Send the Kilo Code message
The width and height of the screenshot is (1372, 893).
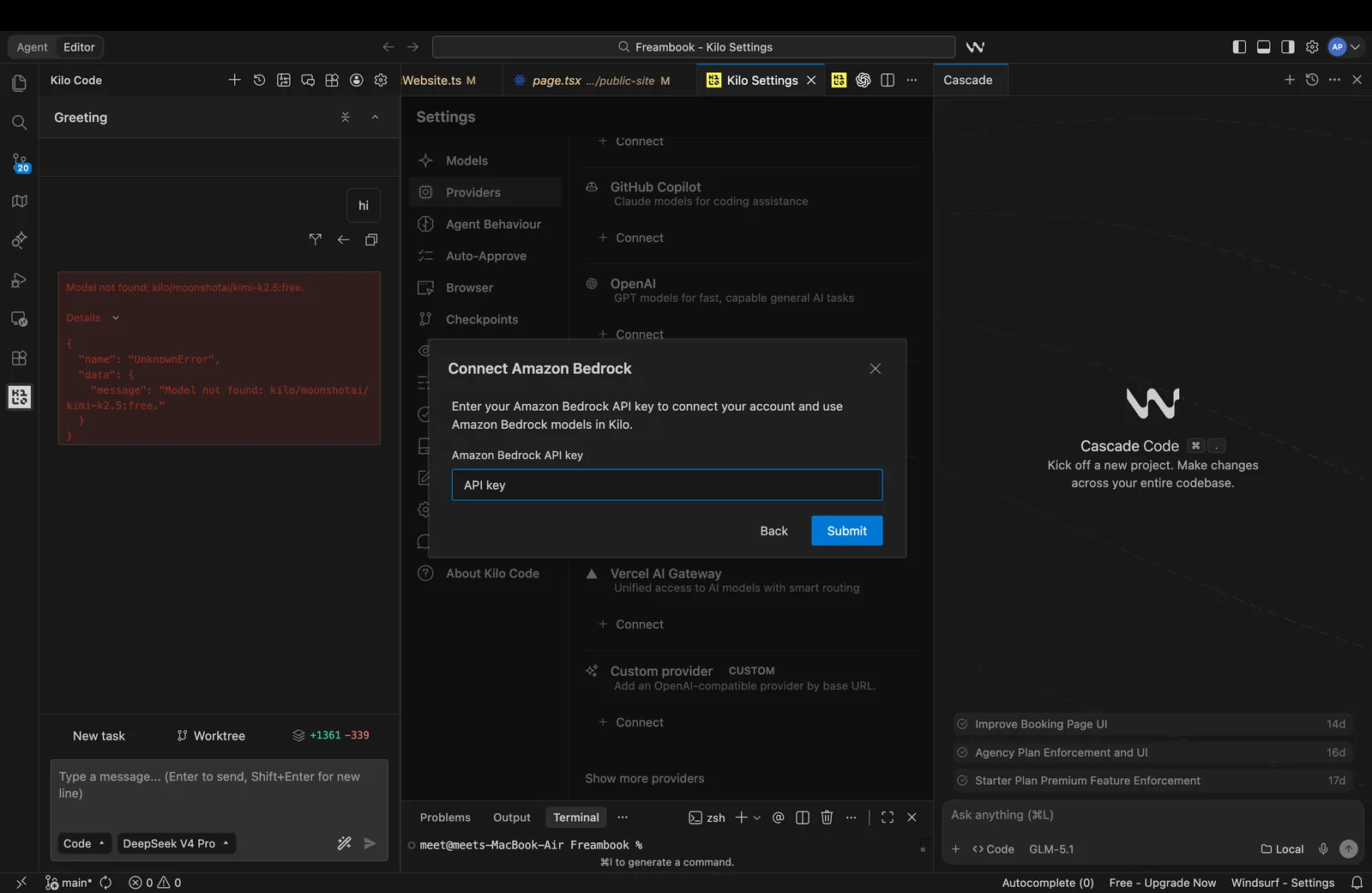370,843
